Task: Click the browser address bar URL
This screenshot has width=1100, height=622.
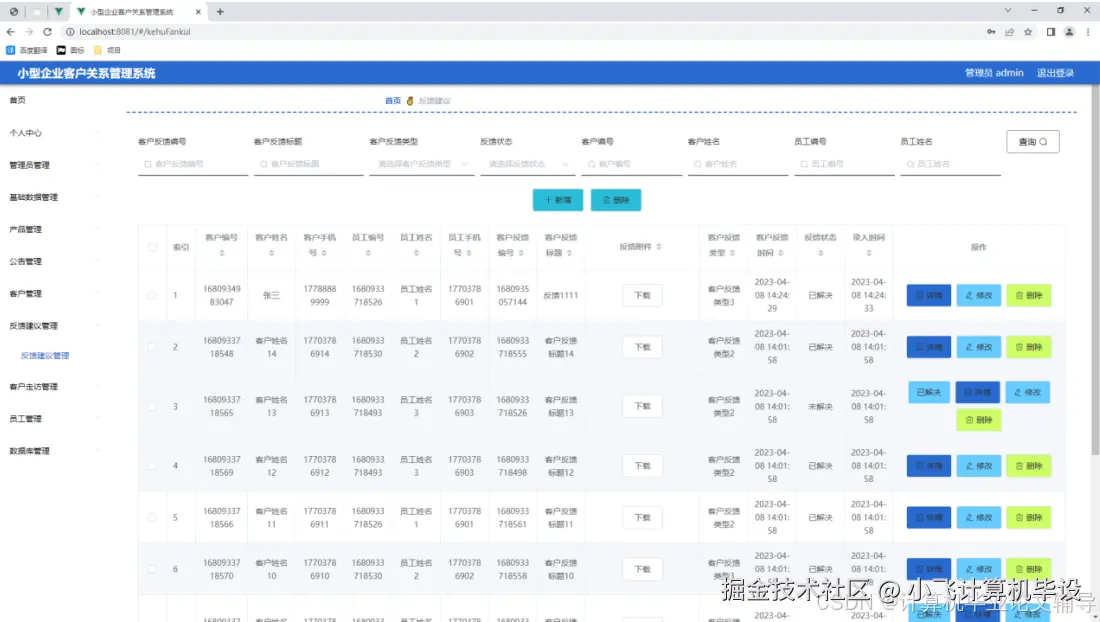Action: [135, 32]
